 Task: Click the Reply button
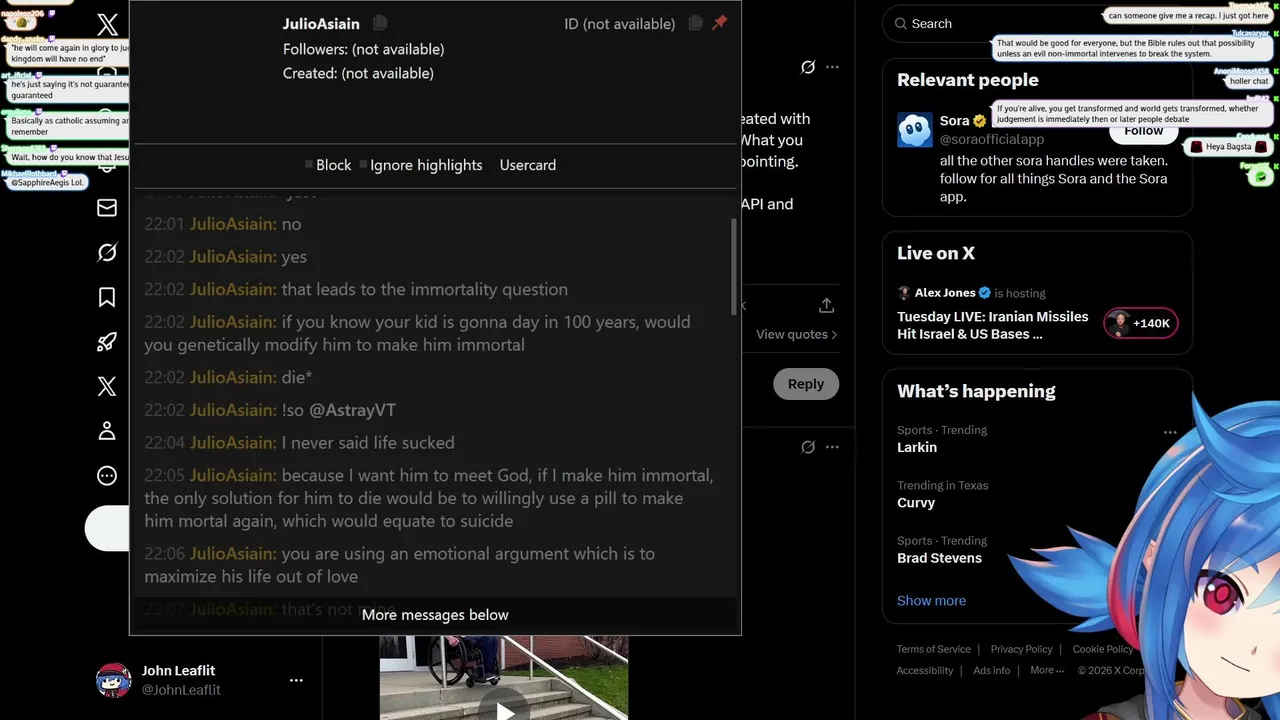tap(806, 384)
